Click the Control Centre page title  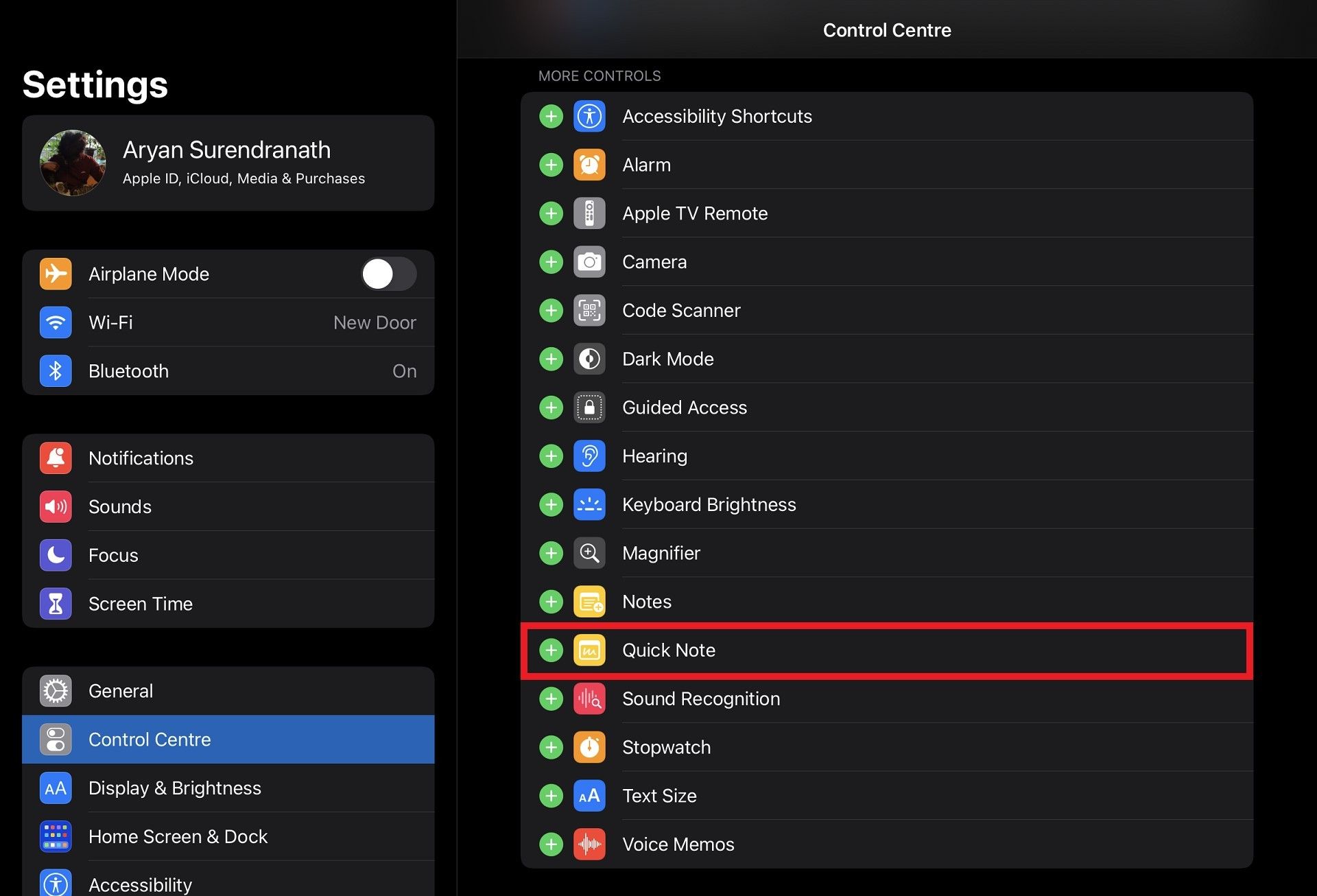tap(887, 30)
